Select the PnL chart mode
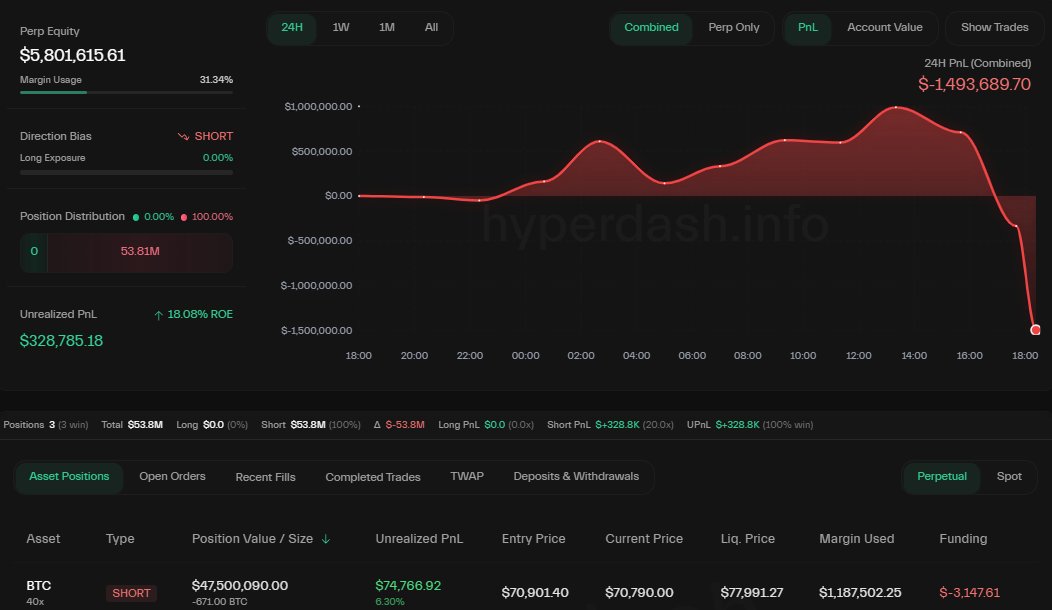This screenshot has width=1052, height=610. point(807,28)
